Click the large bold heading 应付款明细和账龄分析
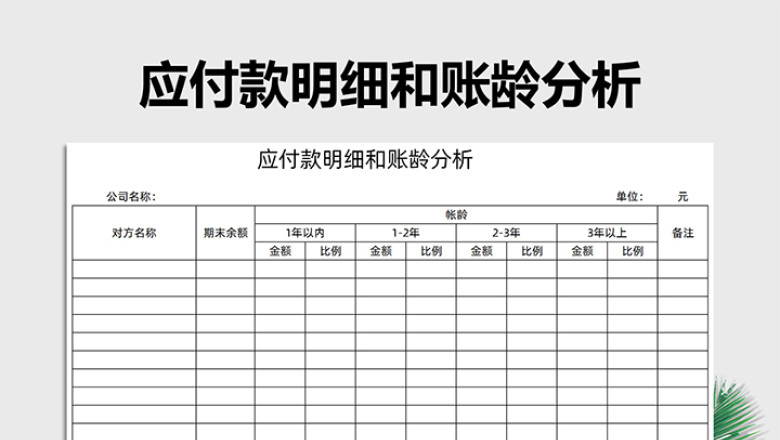 (x=390, y=85)
